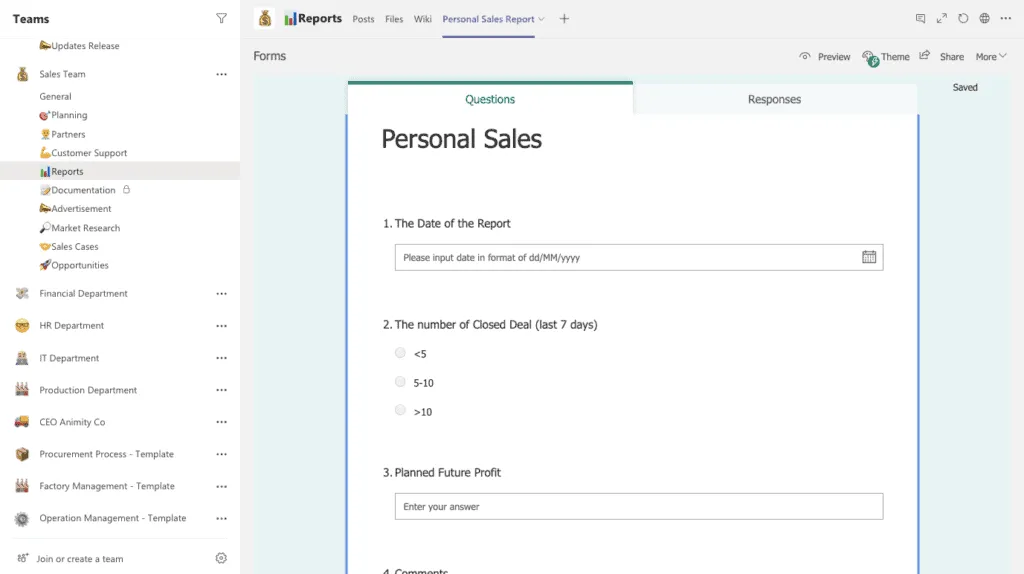
Task: Click the Reports channel header team icon
Action: coord(264,18)
